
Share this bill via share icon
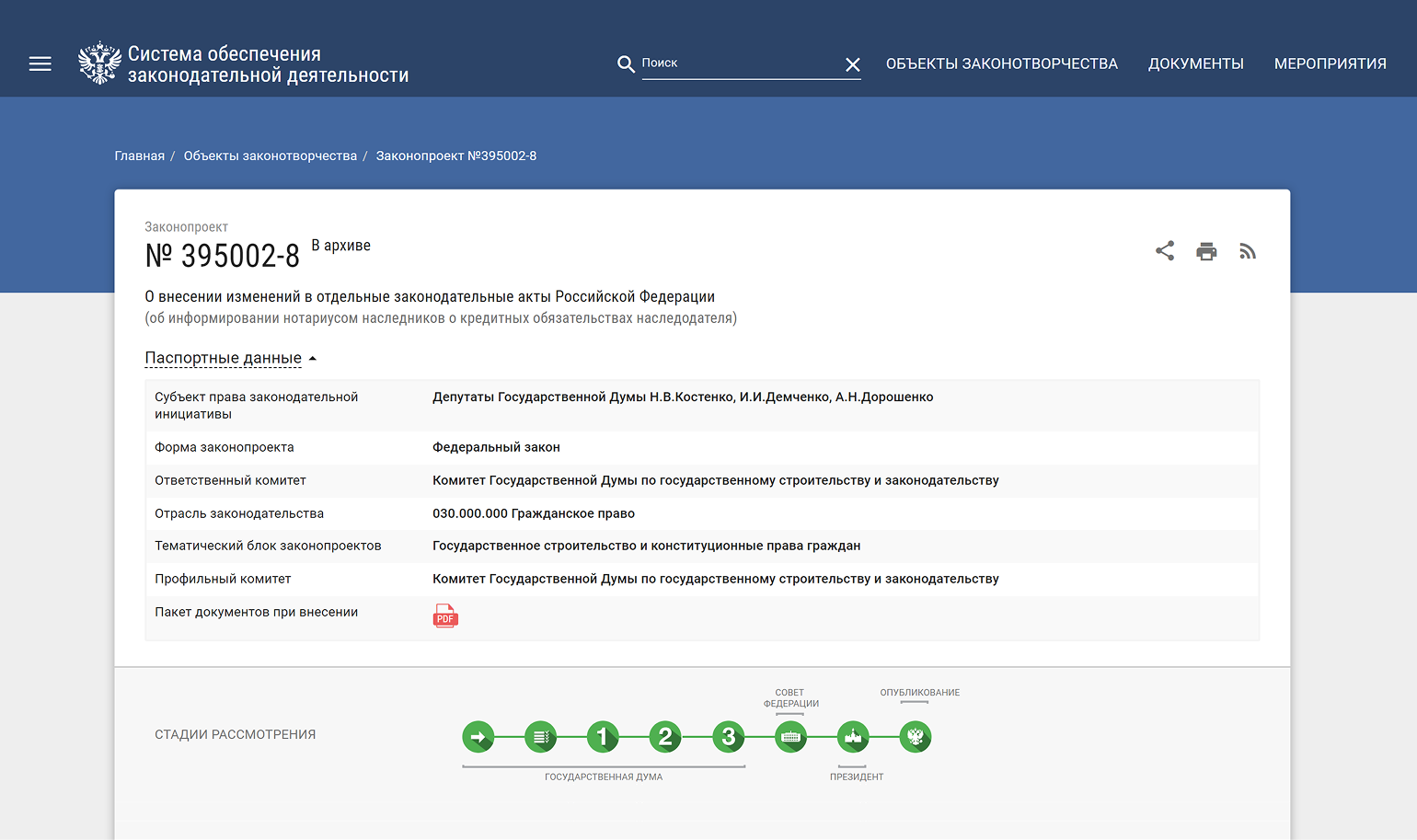tap(1165, 251)
